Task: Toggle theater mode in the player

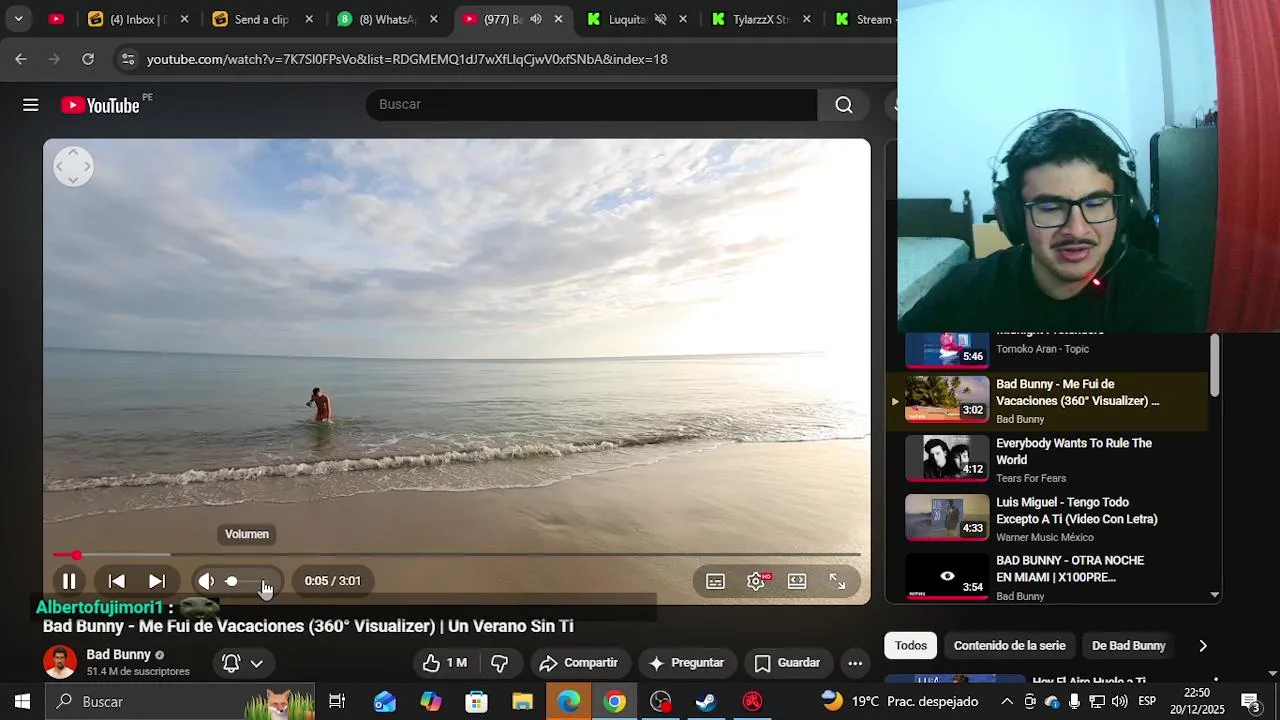Action: pyautogui.click(x=797, y=581)
